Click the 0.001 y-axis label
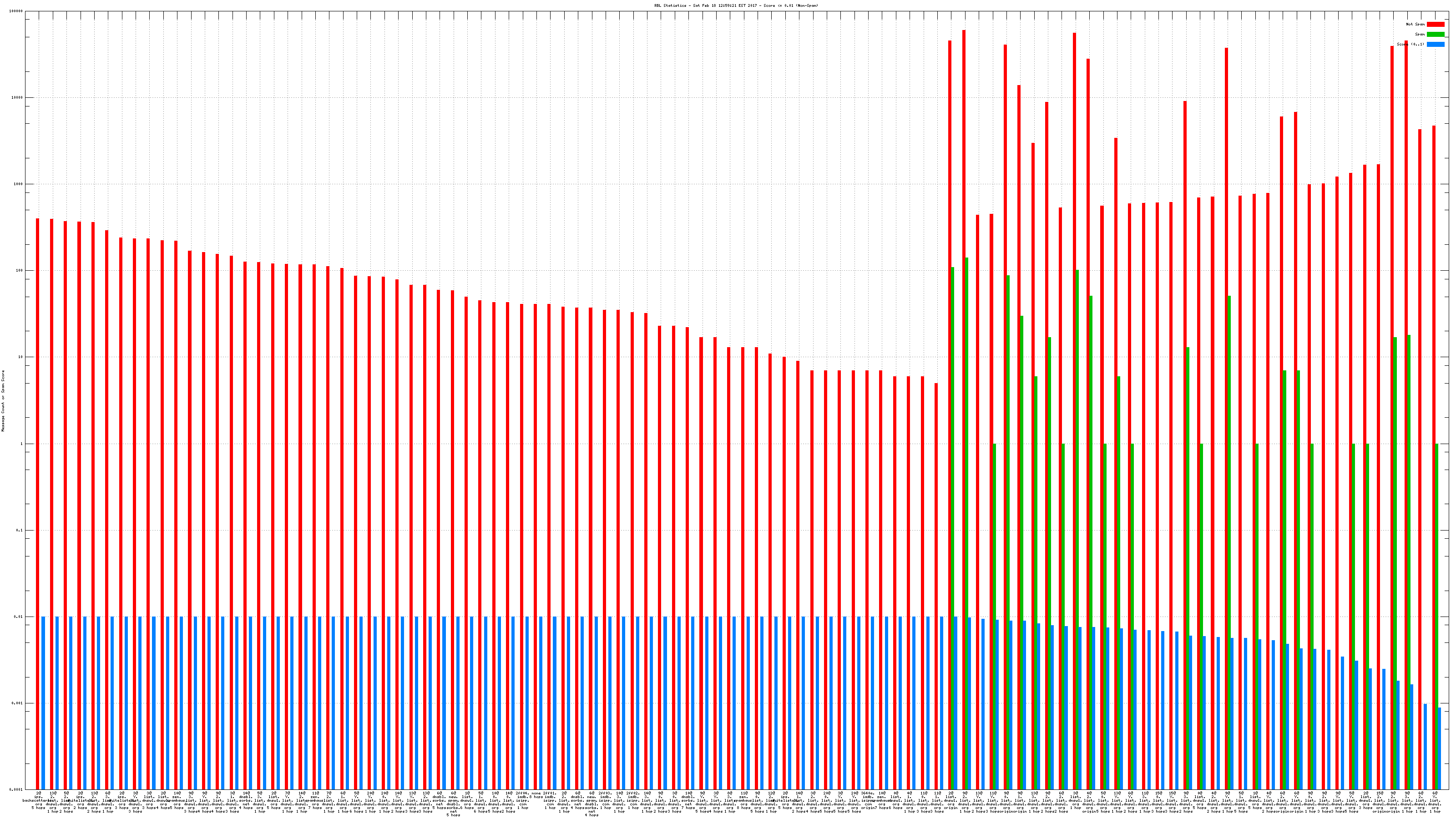This screenshot has width=1456, height=819. point(18,704)
